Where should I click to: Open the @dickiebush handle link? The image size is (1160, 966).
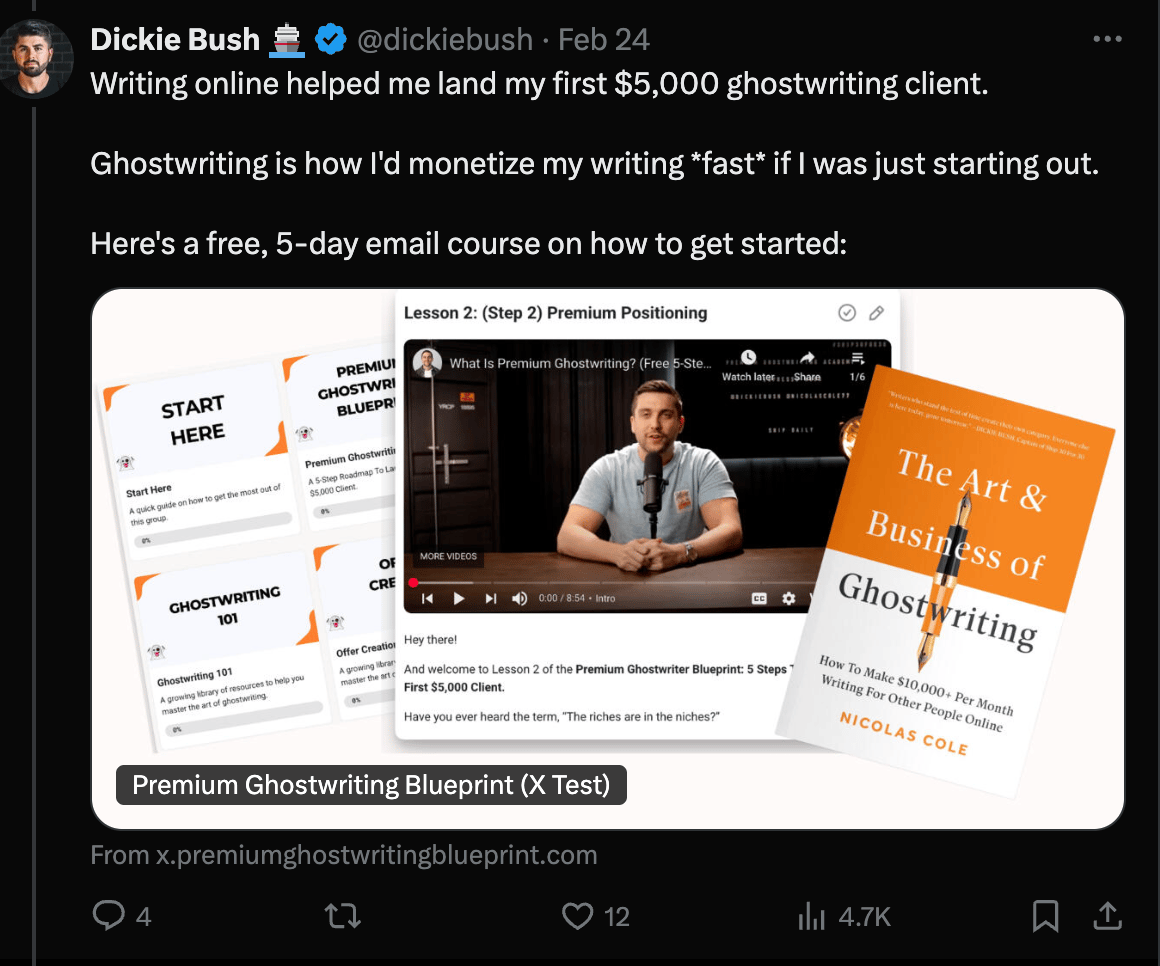pos(445,39)
